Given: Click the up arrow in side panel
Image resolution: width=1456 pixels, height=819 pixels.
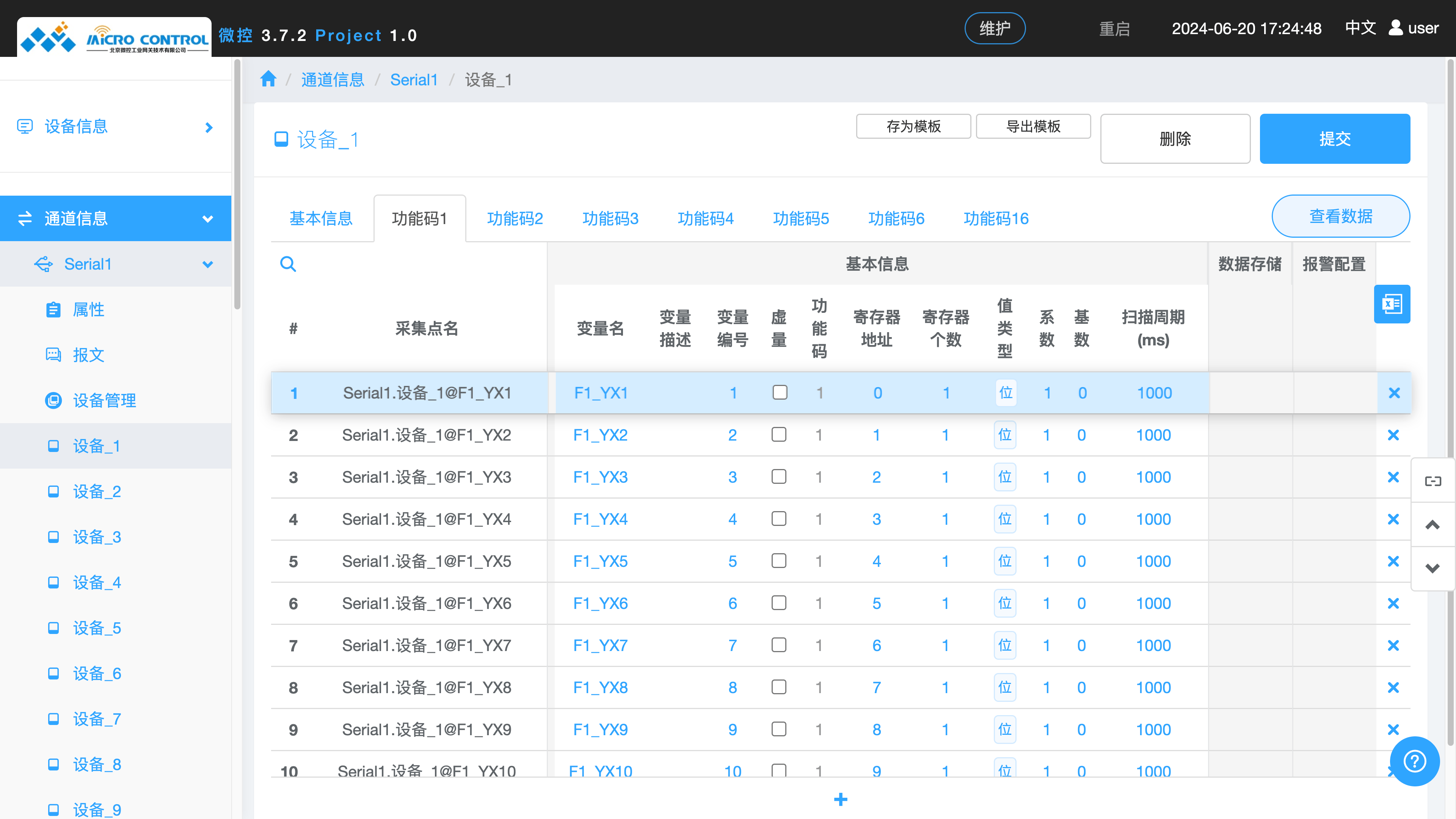Looking at the screenshot, I should tap(1432, 525).
